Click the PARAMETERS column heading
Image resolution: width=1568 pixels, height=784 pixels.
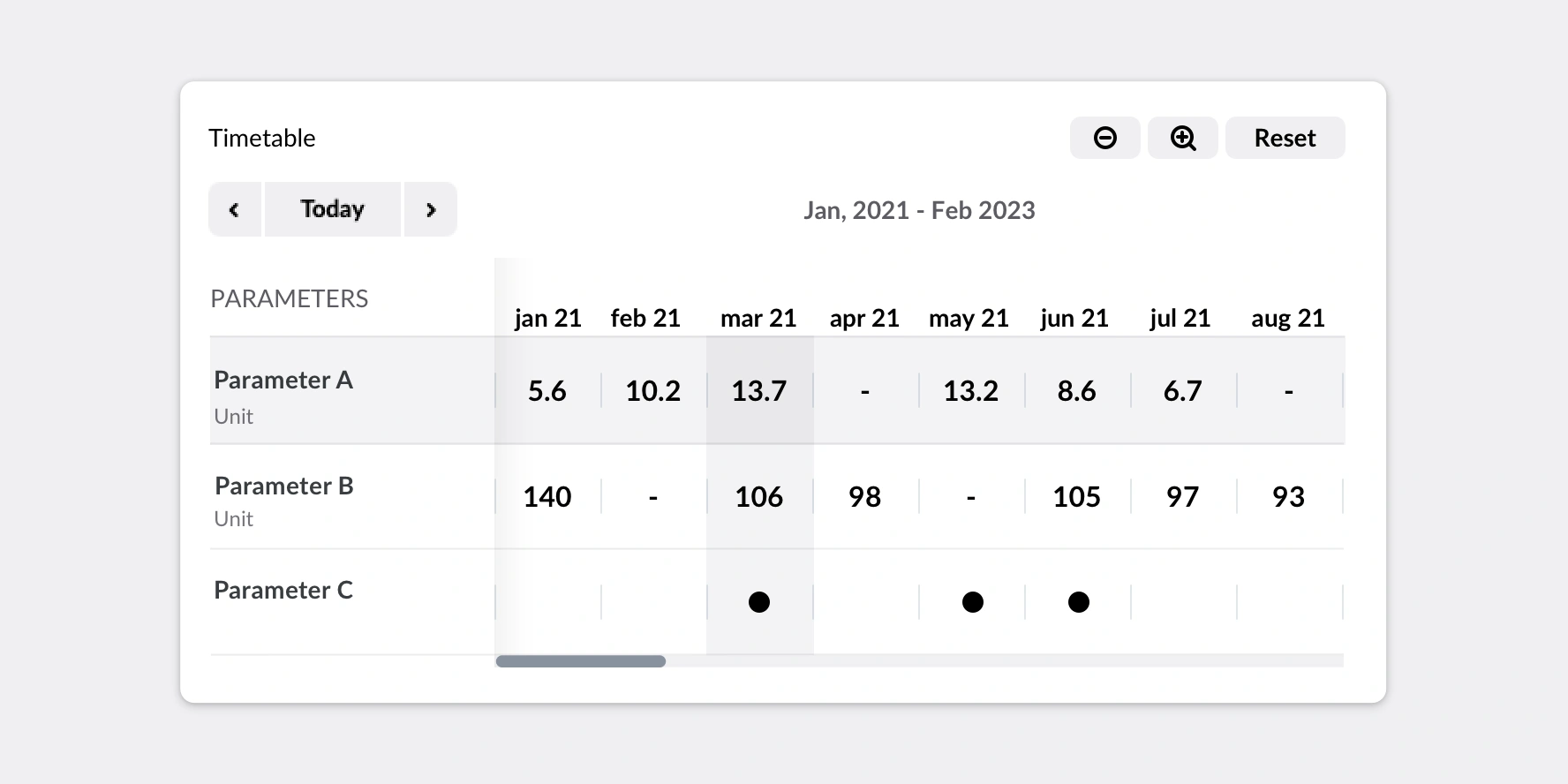click(x=289, y=298)
